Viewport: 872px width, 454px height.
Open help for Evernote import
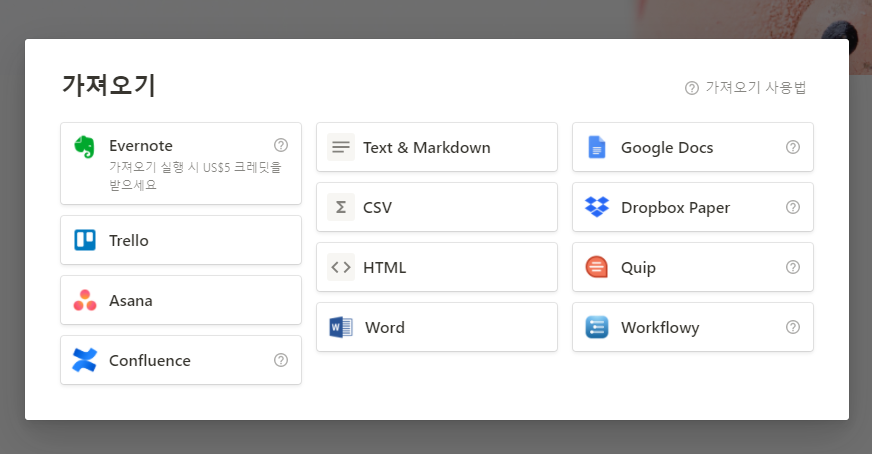pyautogui.click(x=281, y=145)
